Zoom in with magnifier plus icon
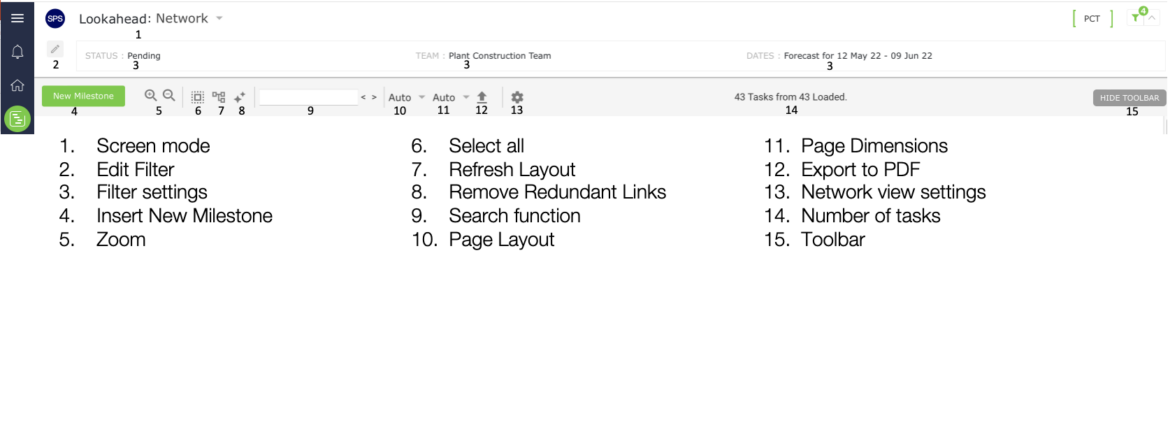The image size is (1170, 439). pyautogui.click(x=151, y=96)
